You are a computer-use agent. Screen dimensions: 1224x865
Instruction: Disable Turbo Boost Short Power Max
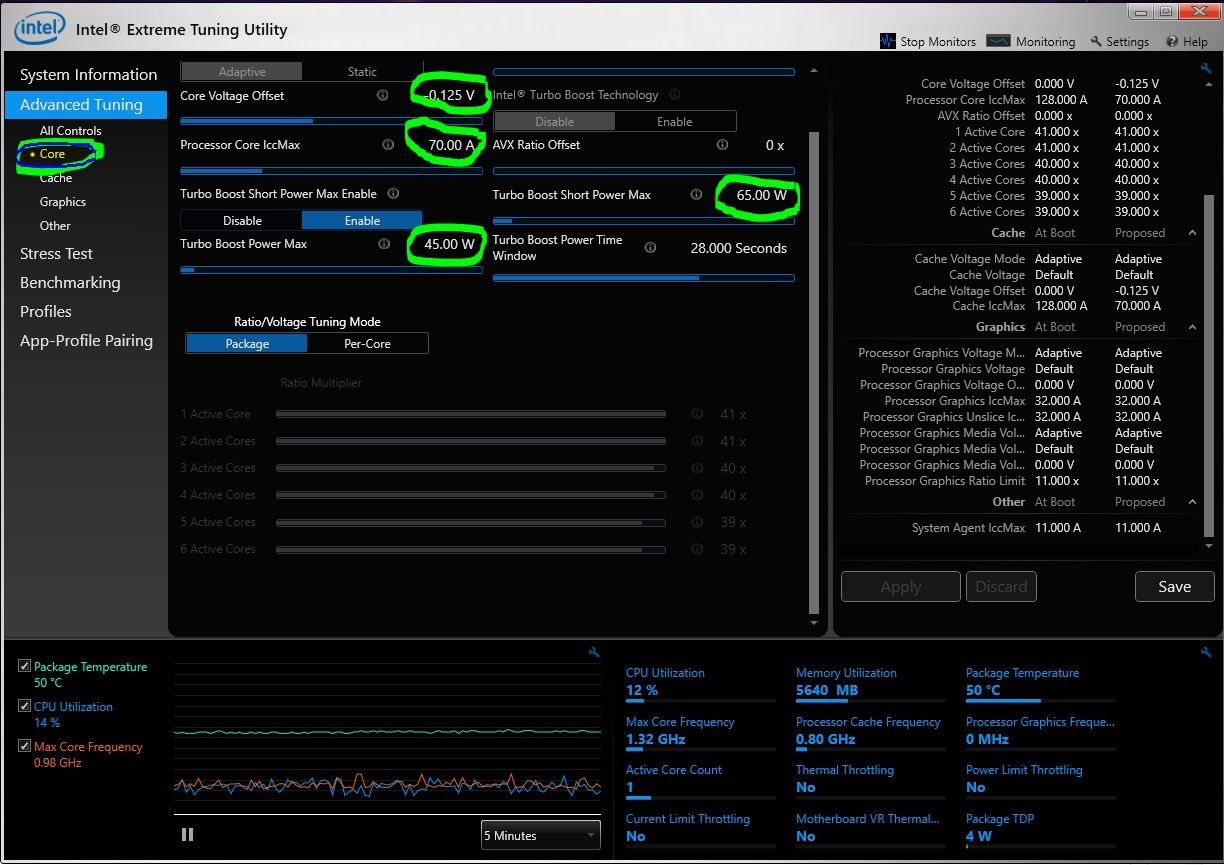click(x=242, y=220)
